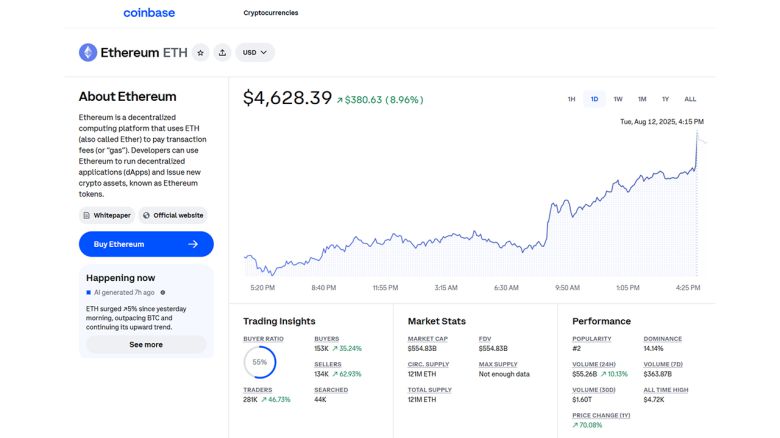Viewport: 780px width, 438px height.
Task: Click See more in Happening now
Action: tap(146, 344)
